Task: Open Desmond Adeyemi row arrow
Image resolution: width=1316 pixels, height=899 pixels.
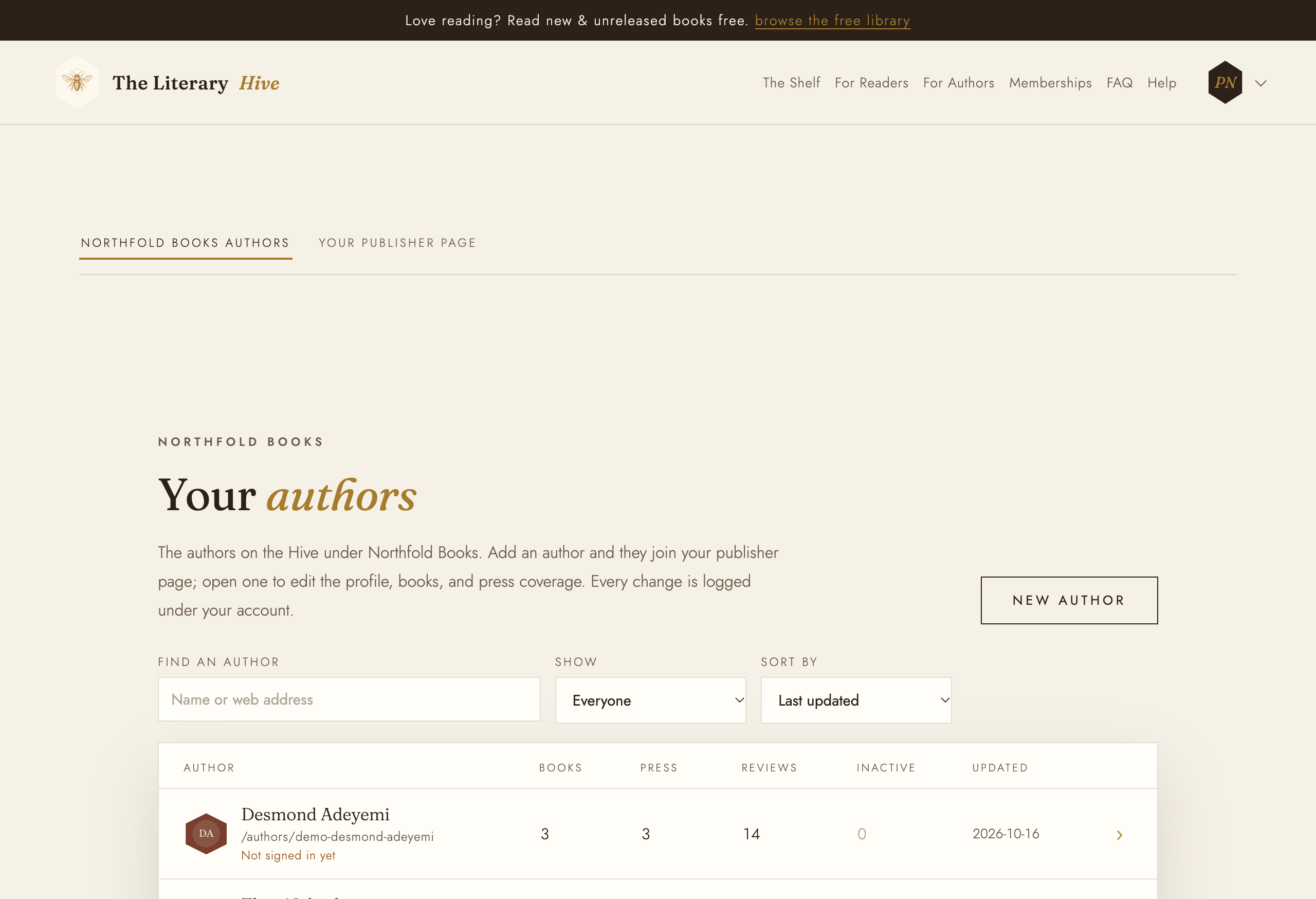Action: [x=1119, y=834]
